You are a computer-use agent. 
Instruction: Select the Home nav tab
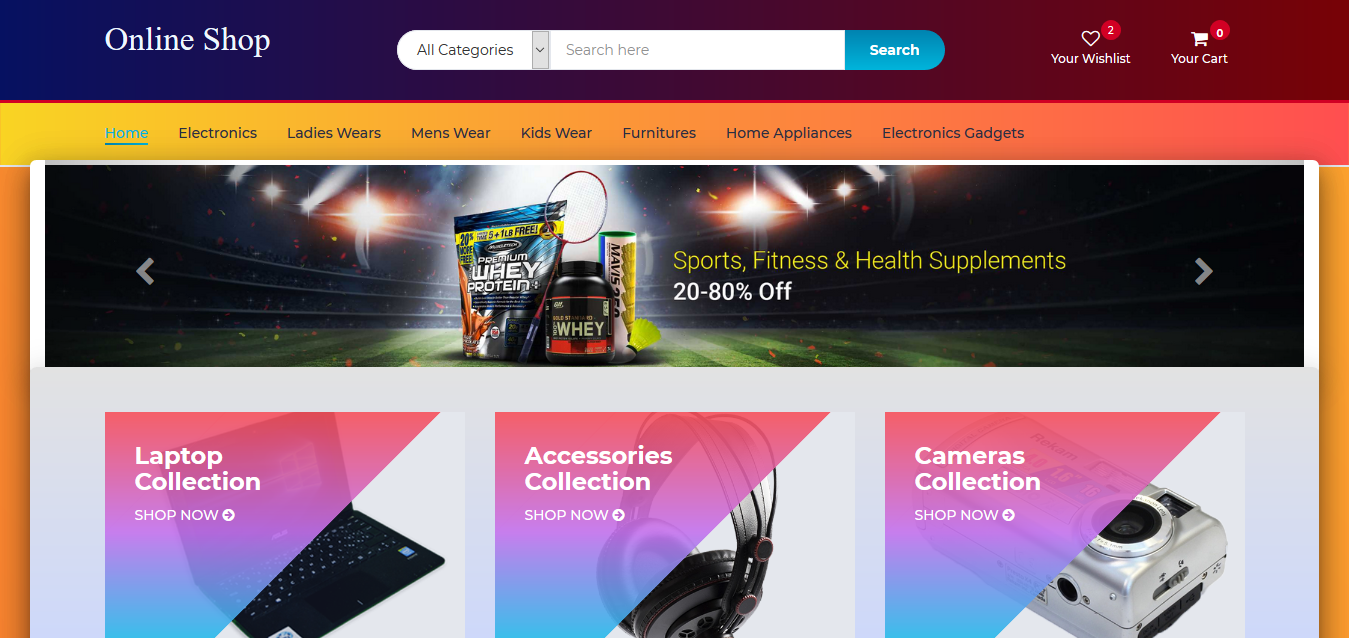coord(127,133)
